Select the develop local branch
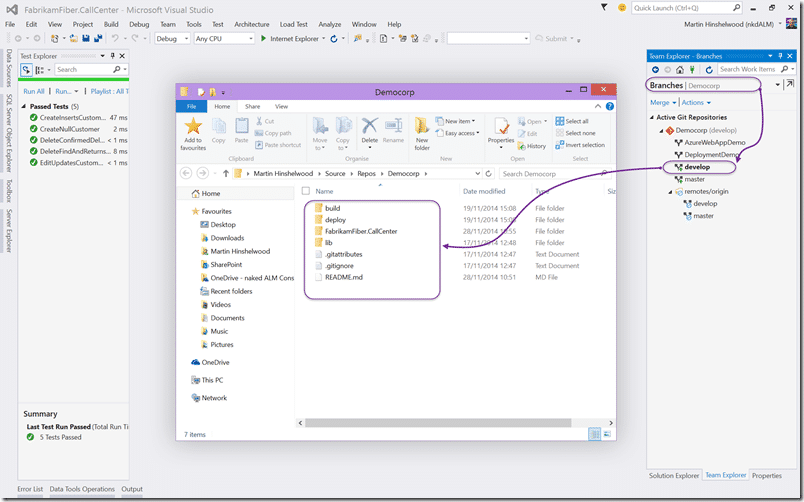This screenshot has width=804, height=502. click(x=697, y=167)
